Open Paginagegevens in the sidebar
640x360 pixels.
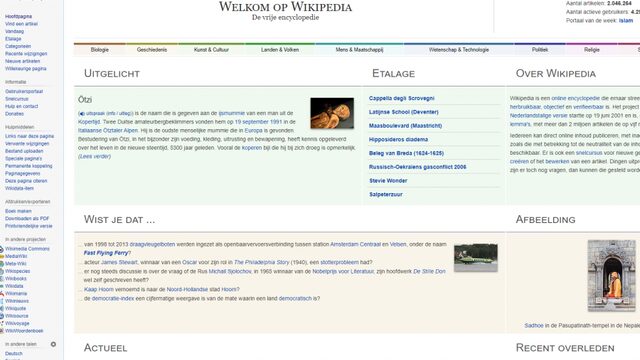[22, 173]
